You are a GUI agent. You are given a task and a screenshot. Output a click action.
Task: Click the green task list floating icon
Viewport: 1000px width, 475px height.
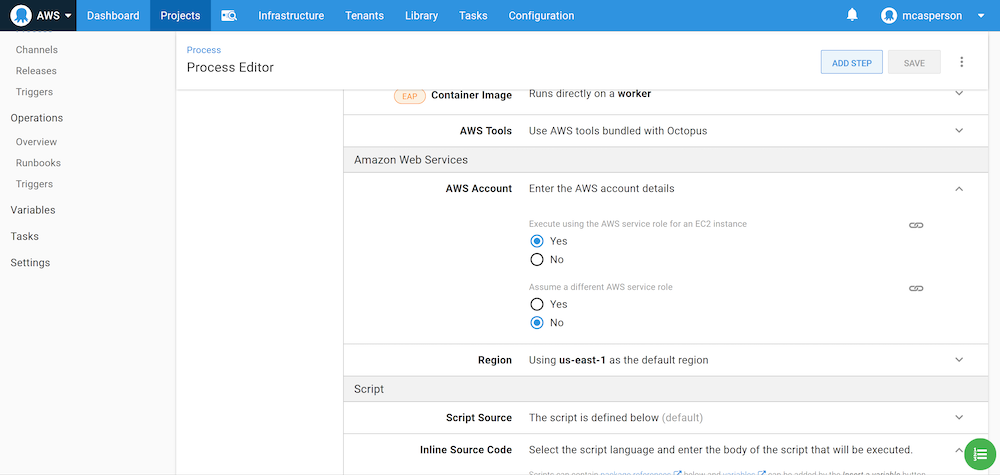(x=980, y=454)
